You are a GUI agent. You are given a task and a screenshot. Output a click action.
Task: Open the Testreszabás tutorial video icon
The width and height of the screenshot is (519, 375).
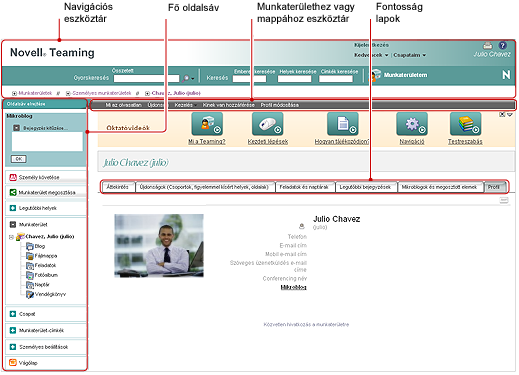(x=465, y=124)
